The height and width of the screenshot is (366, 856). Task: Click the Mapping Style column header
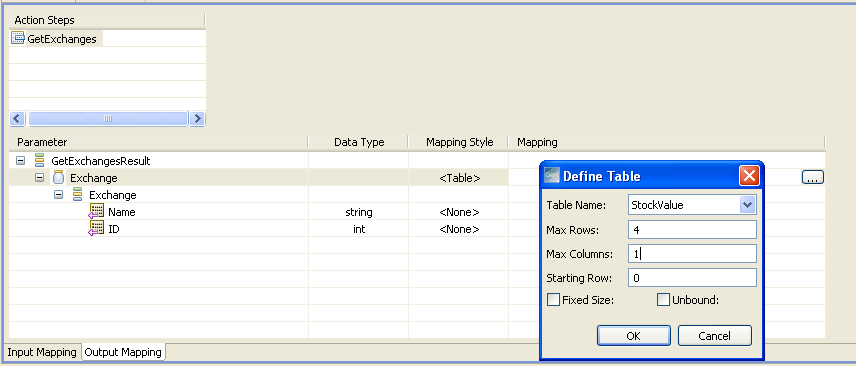coord(459,142)
